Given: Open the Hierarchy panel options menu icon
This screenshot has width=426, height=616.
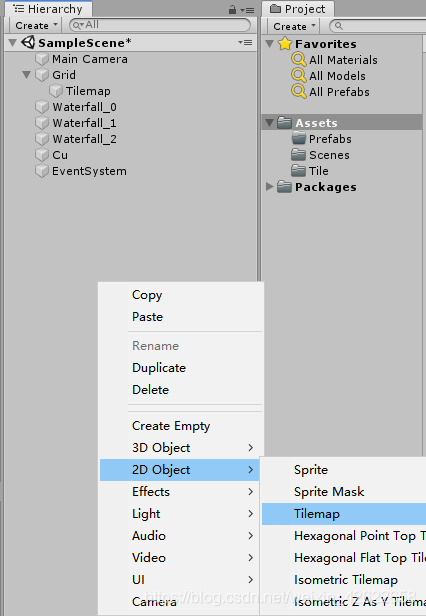Looking at the screenshot, I should pos(248,10).
